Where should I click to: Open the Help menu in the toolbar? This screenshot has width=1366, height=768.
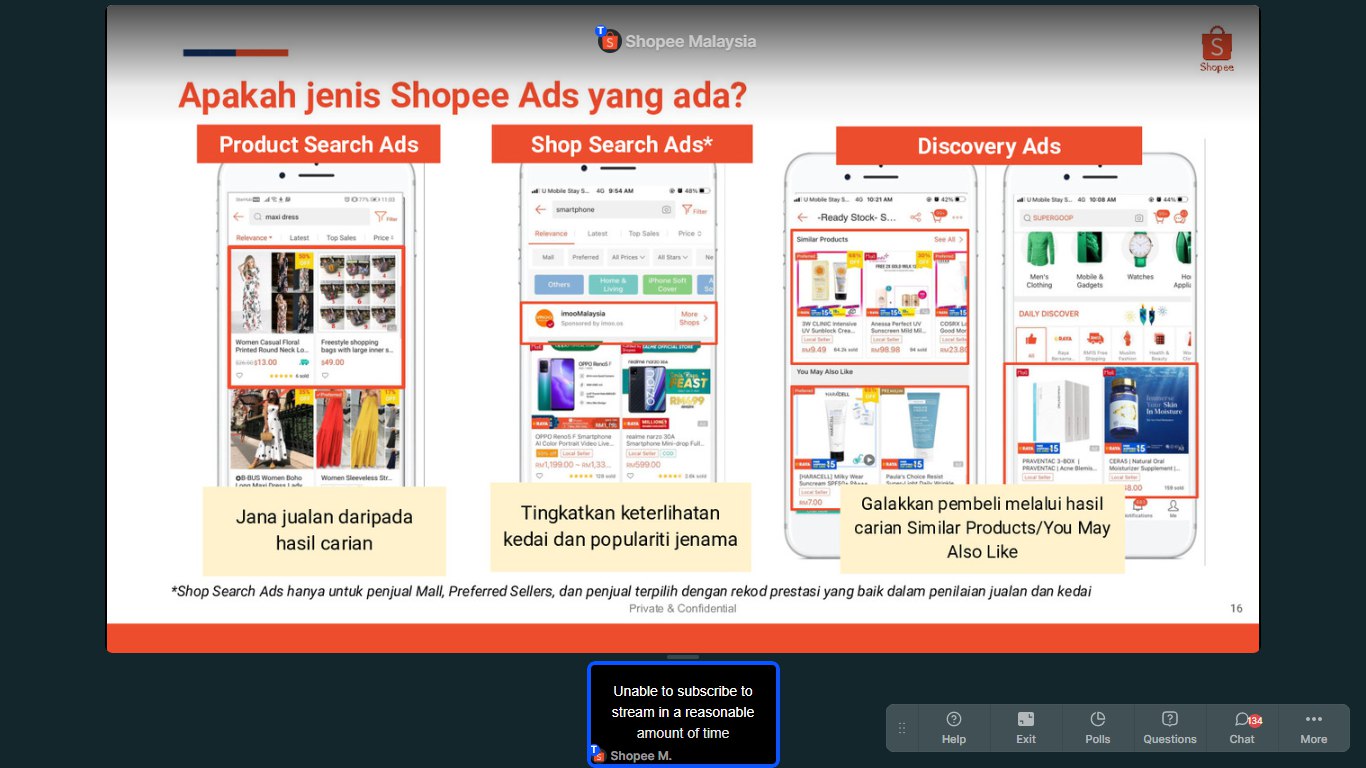click(x=954, y=728)
